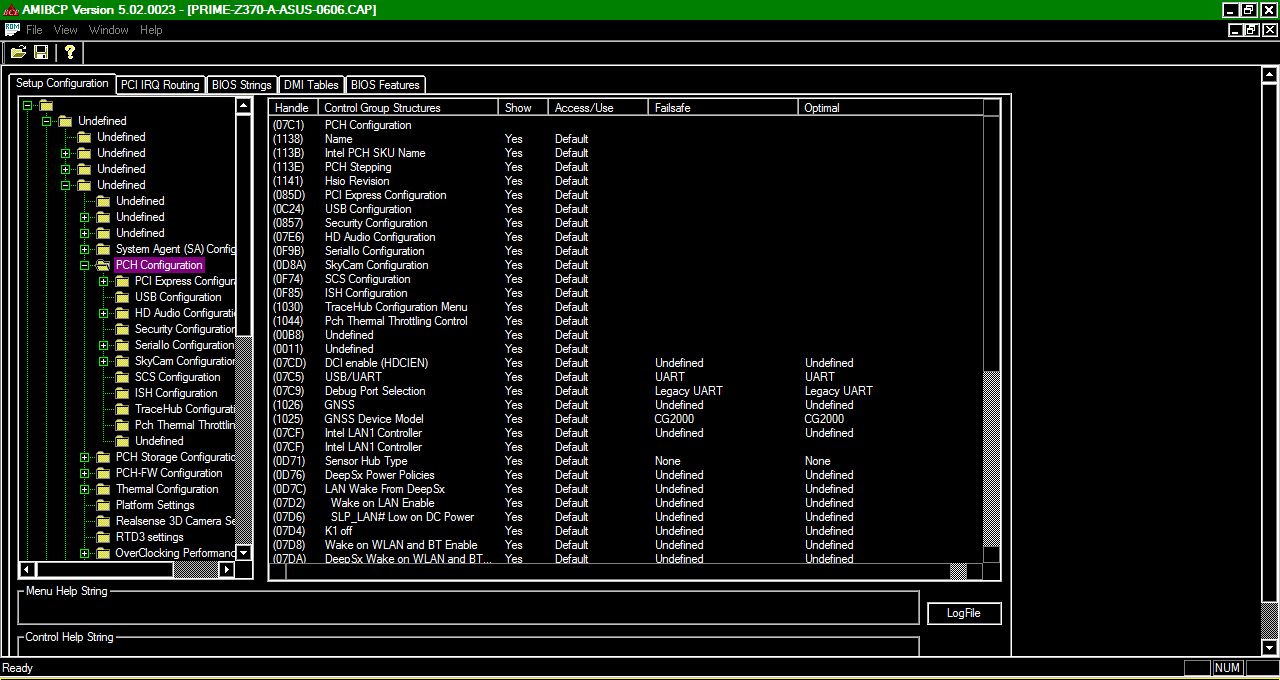Select the Sensor Hub Type row
1280x680 pixels.
click(626, 461)
